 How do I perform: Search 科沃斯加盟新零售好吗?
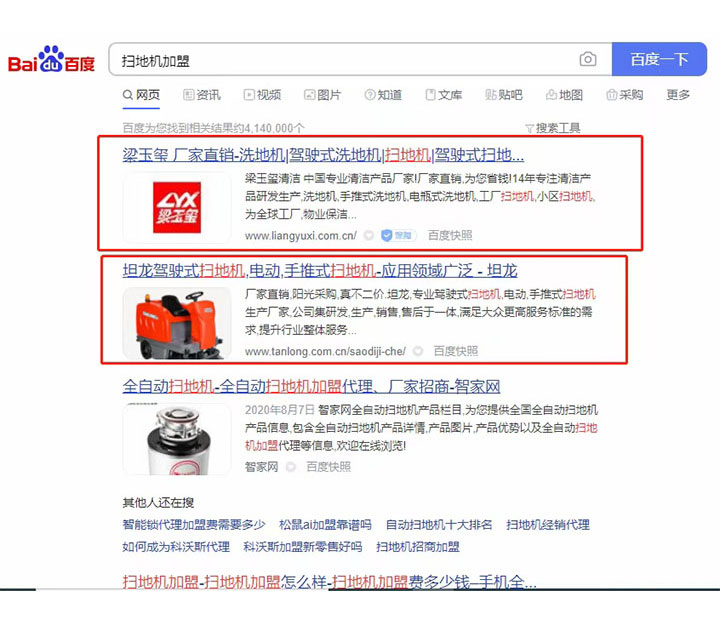(x=303, y=547)
